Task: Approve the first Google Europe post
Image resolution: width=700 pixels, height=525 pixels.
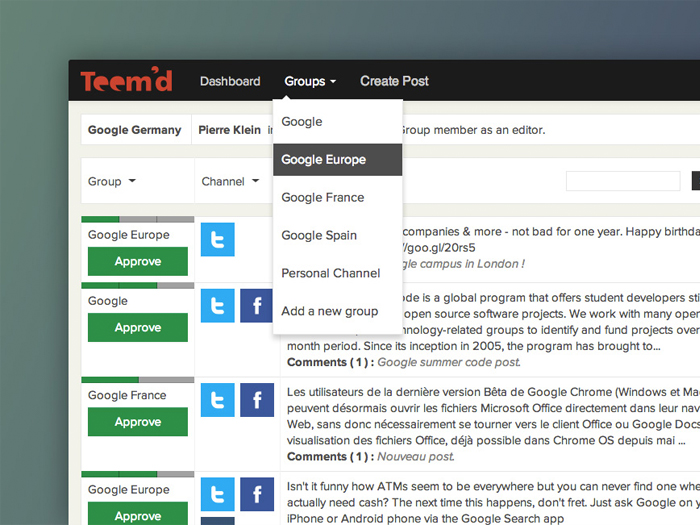Action: 138,261
